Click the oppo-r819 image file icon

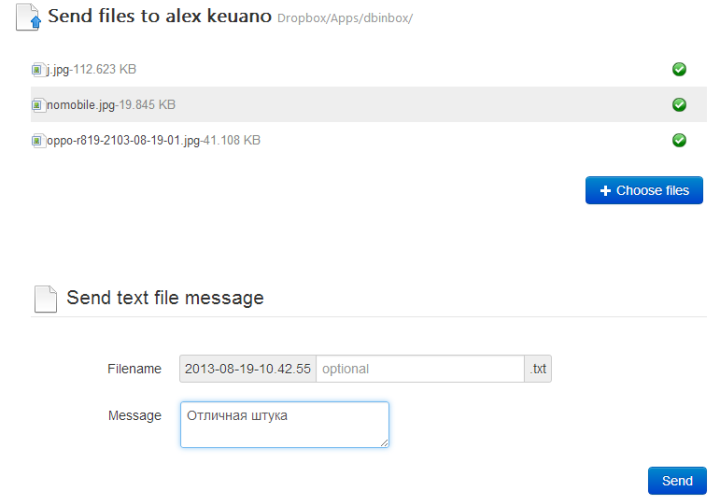[x=38, y=141]
